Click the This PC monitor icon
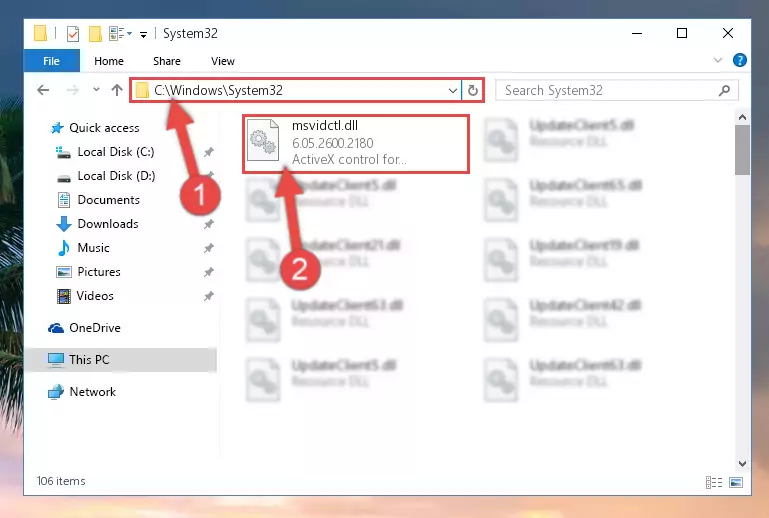Image resolution: width=769 pixels, height=518 pixels. pos(56,360)
